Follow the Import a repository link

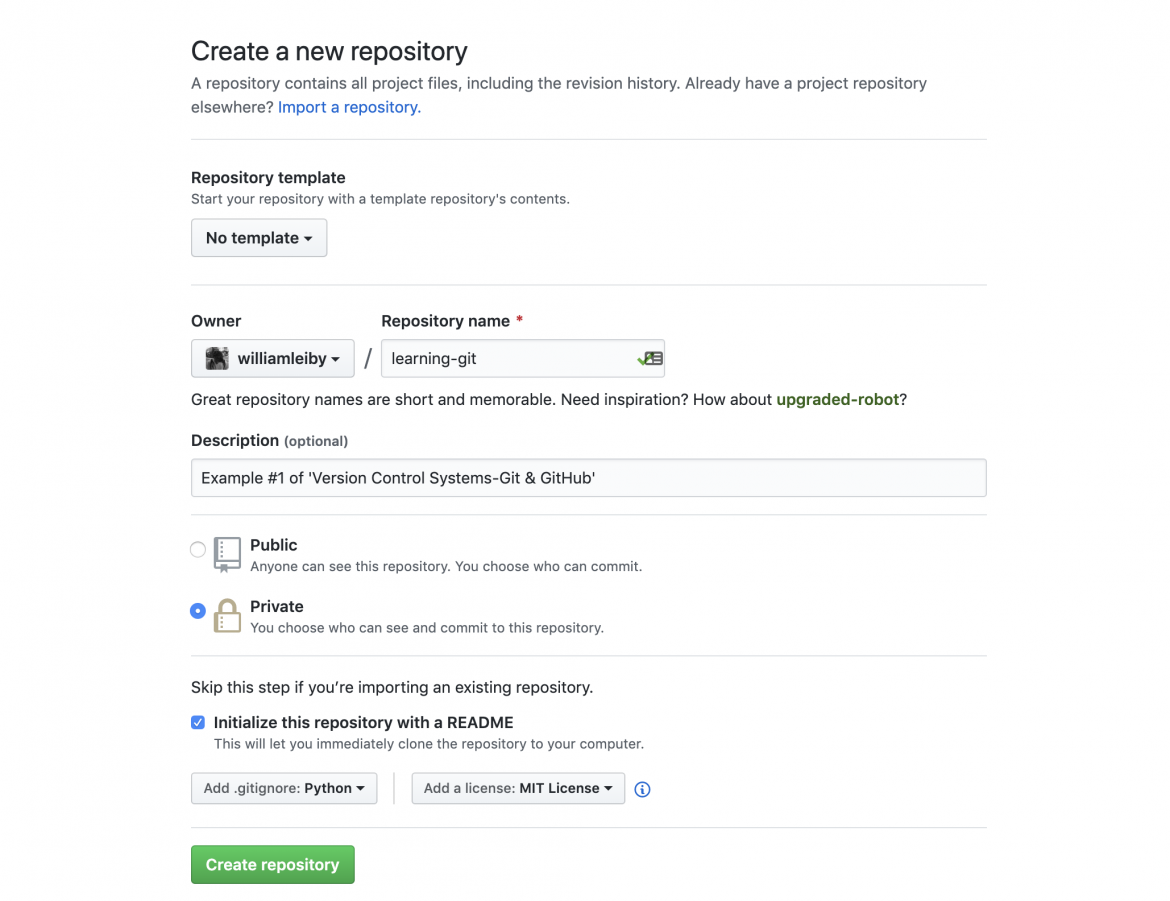click(349, 107)
